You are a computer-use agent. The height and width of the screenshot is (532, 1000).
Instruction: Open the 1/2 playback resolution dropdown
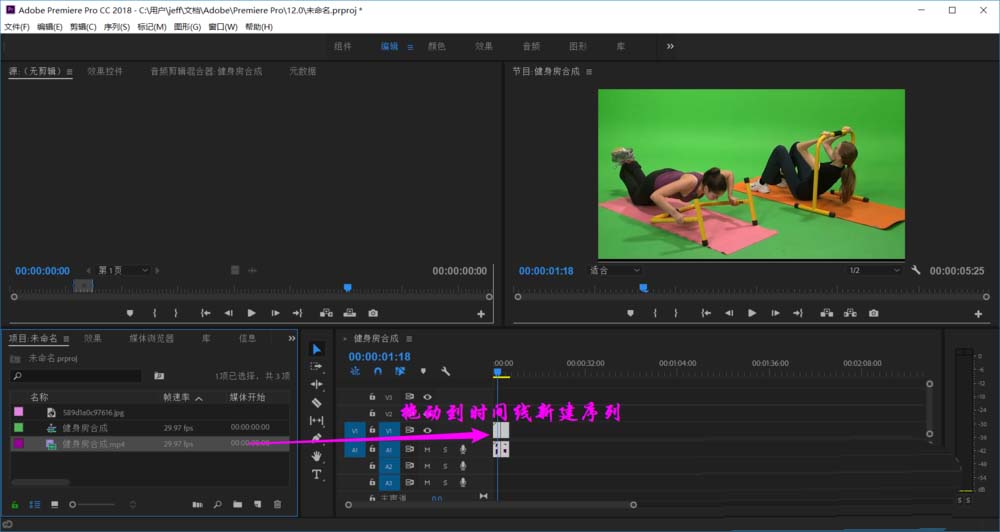click(873, 271)
